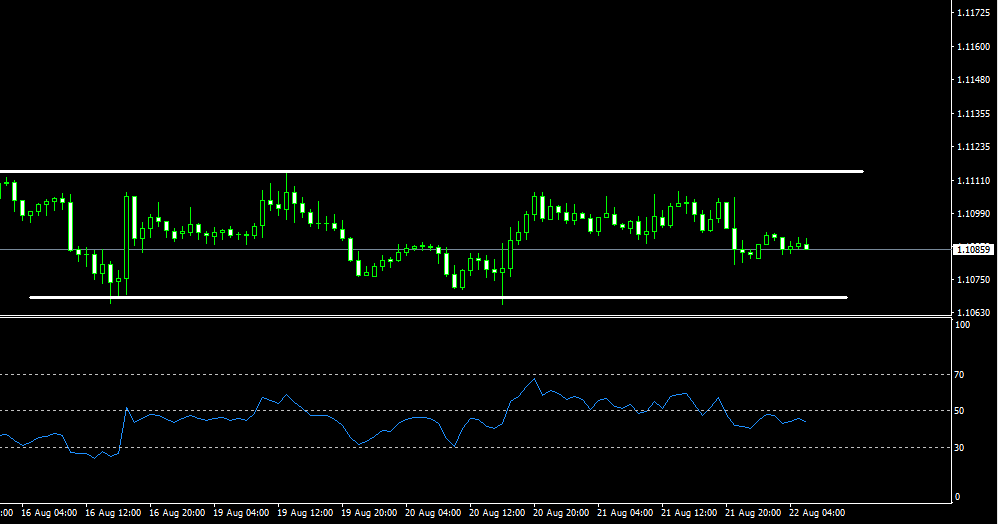Click the 19 Aug 04:00 time label
Viewport: 999px width, 524px height.
[241, 513]
